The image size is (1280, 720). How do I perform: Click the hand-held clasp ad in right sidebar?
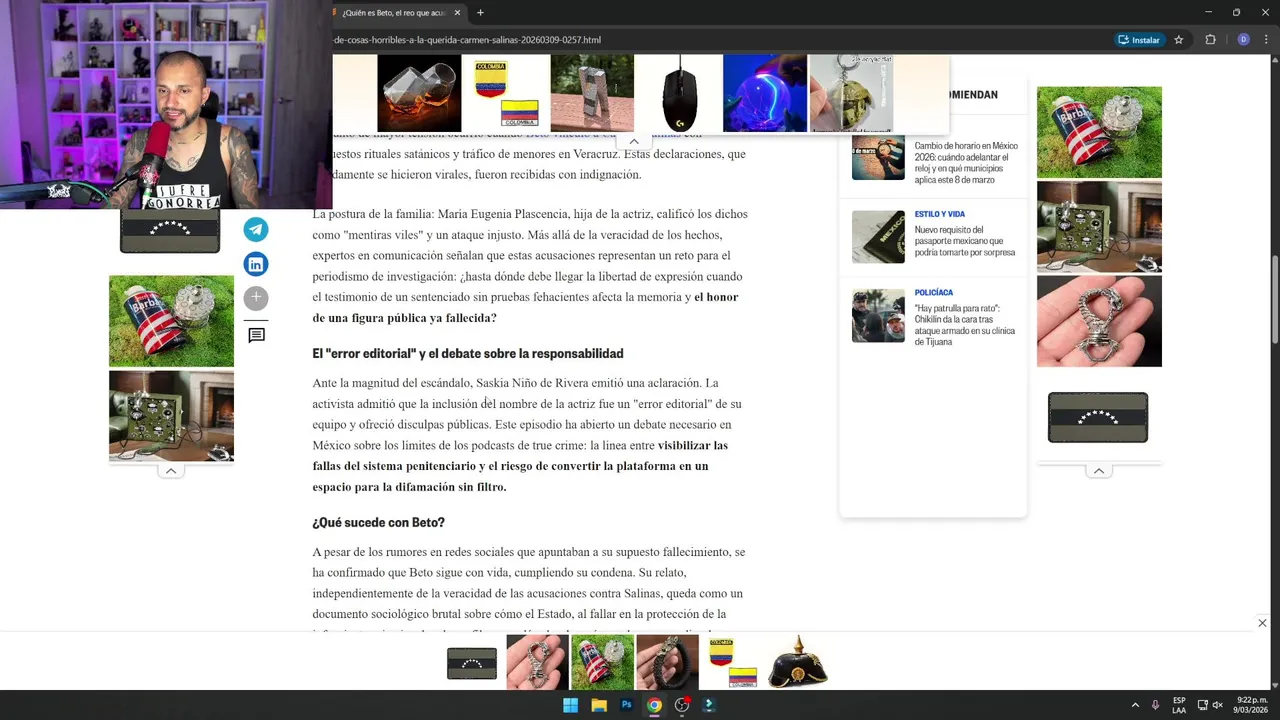click(x=1099, y=321)
